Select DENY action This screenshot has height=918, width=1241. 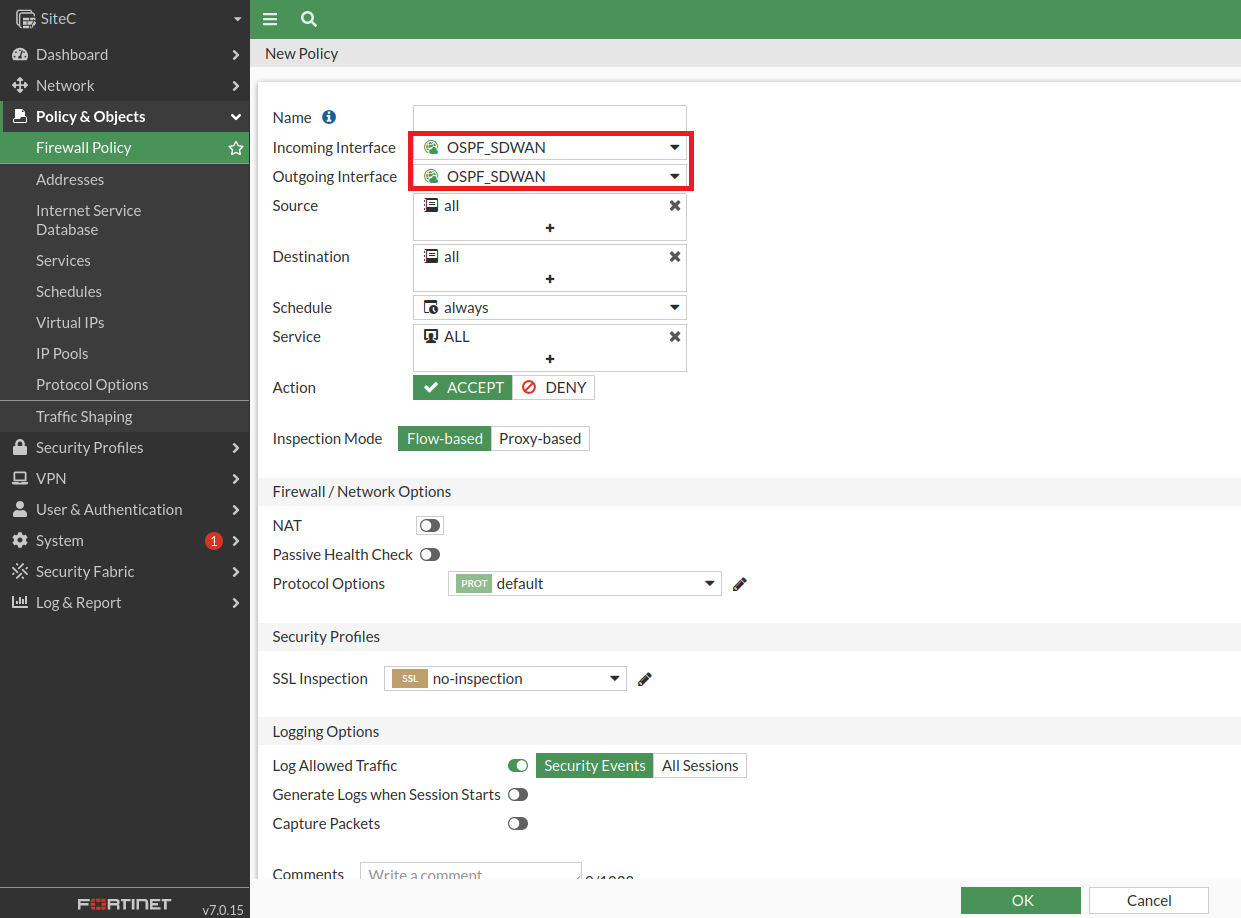pos(554,387)
